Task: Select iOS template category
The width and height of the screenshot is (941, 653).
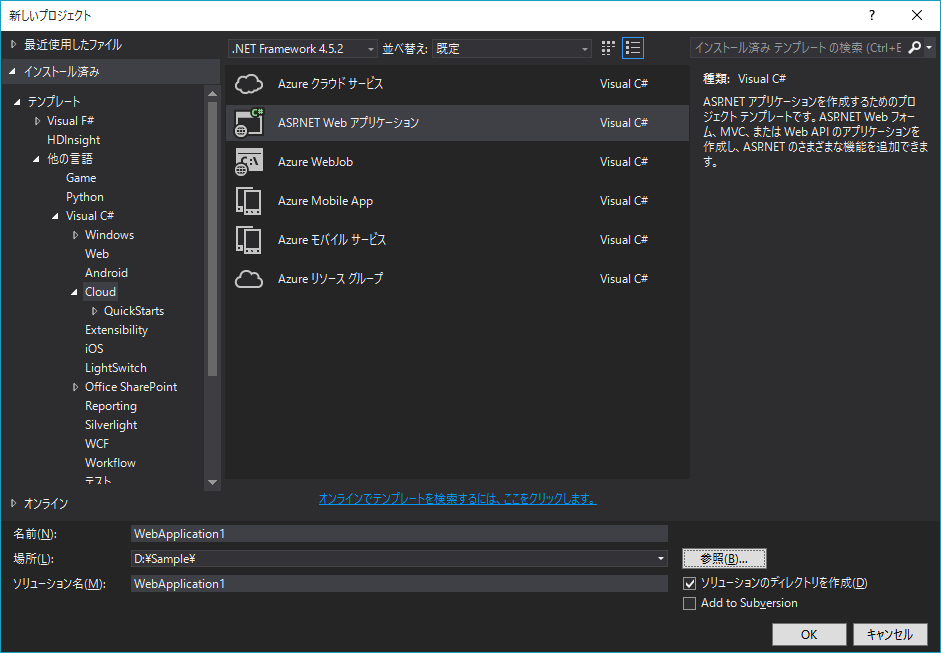Action: (x=94, y=349)
